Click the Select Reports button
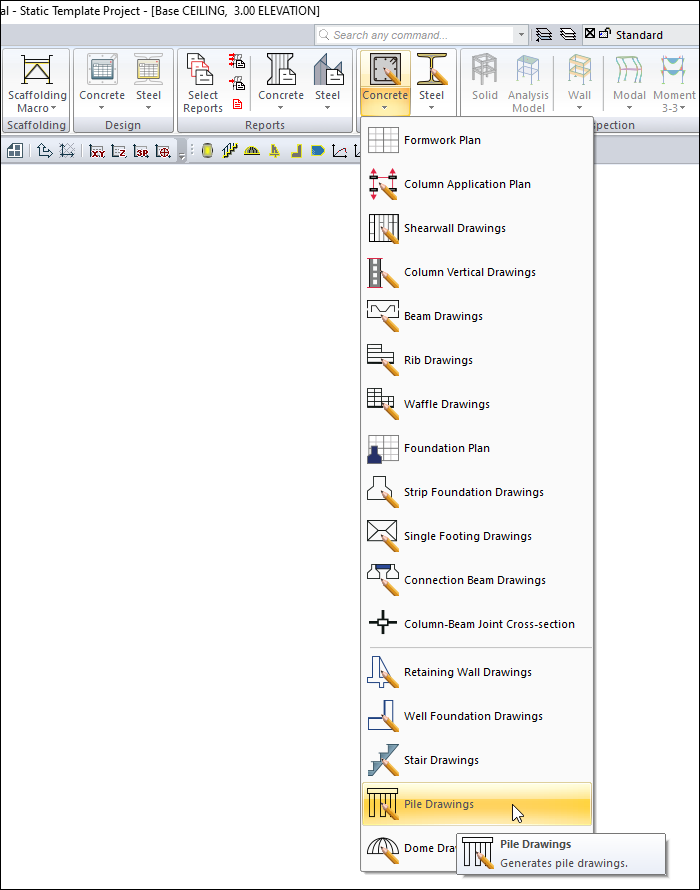Image resolution: width=700 pixels, height=890 pixels. coord(203,83)
